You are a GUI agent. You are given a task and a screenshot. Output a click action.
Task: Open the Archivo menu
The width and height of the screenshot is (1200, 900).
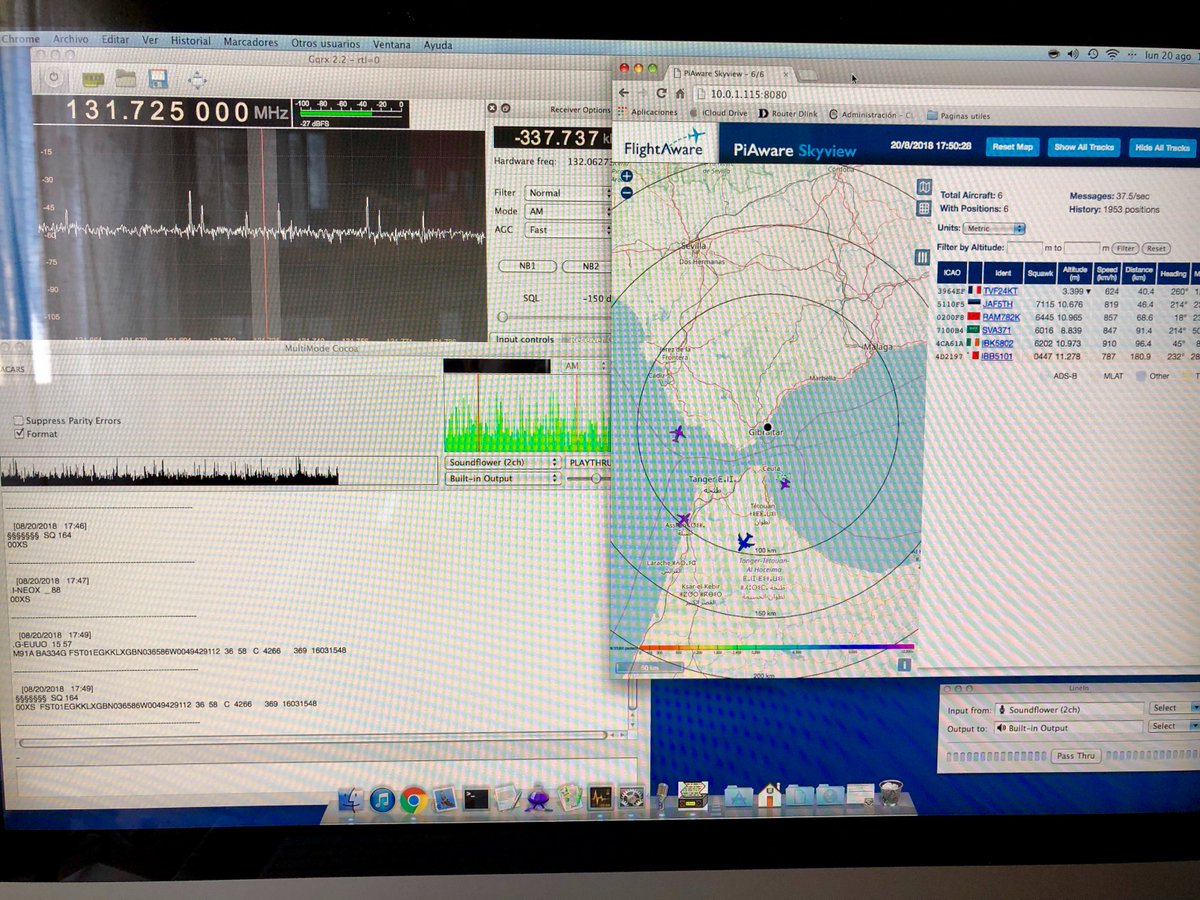pos(71,40)
